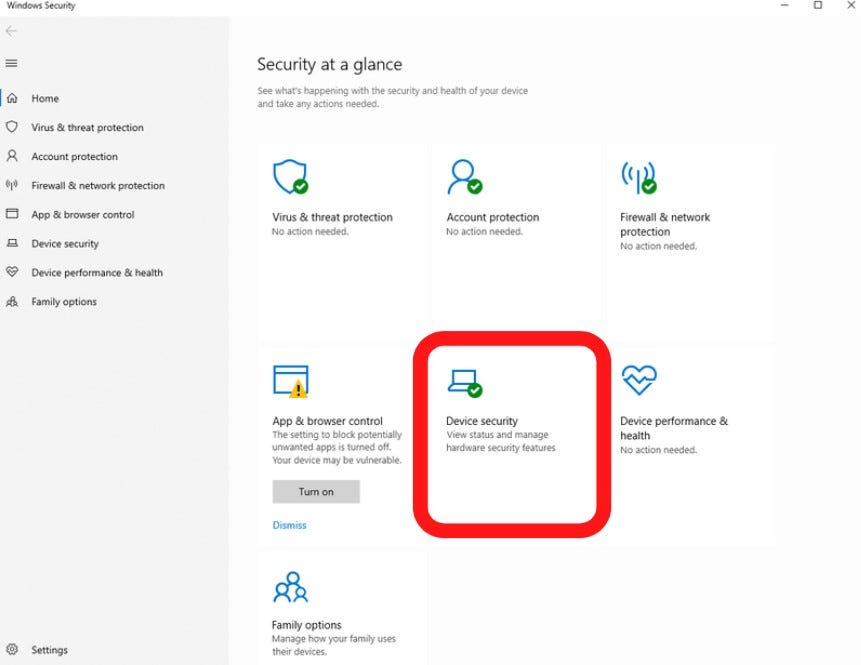This screenshot has width=861, height=665.
Task: Click the laptop icon on the Device security tile
Action: click(x=465, y=382)
